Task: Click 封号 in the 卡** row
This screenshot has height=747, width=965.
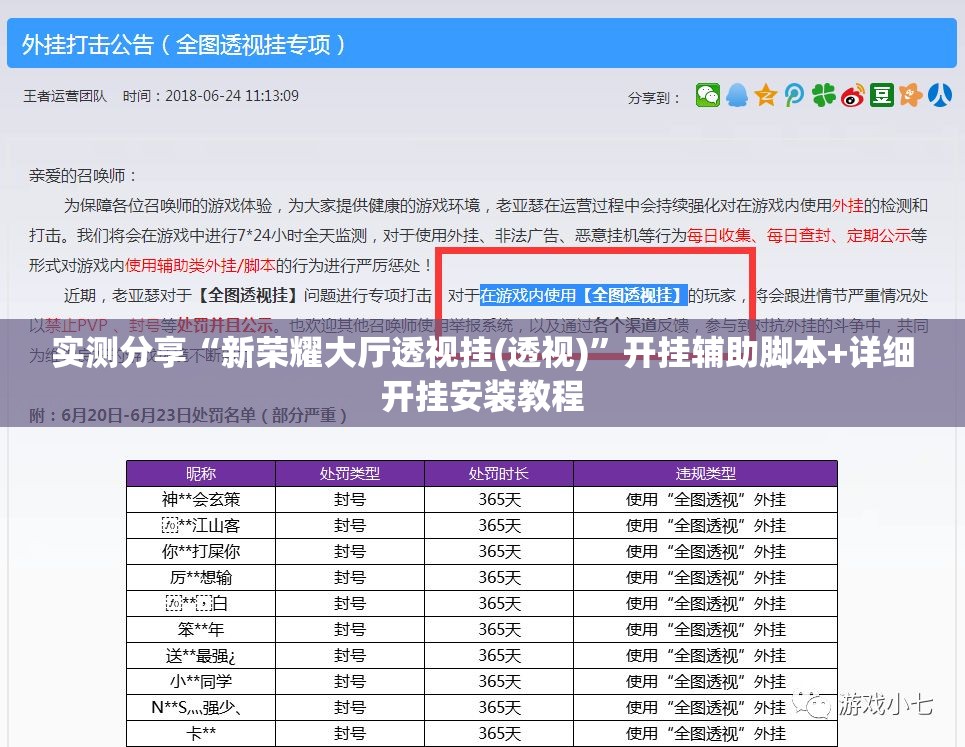Action: 350,733
